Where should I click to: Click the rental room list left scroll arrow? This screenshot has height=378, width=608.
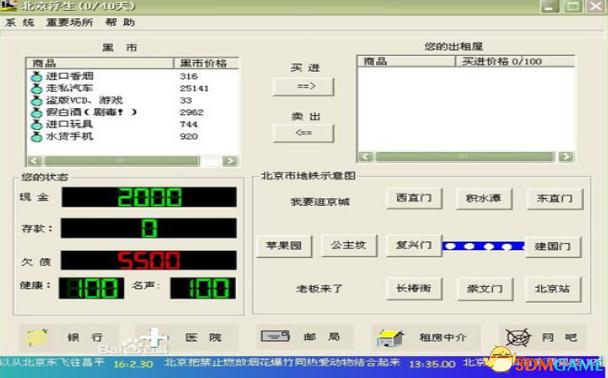coord(365,156)
